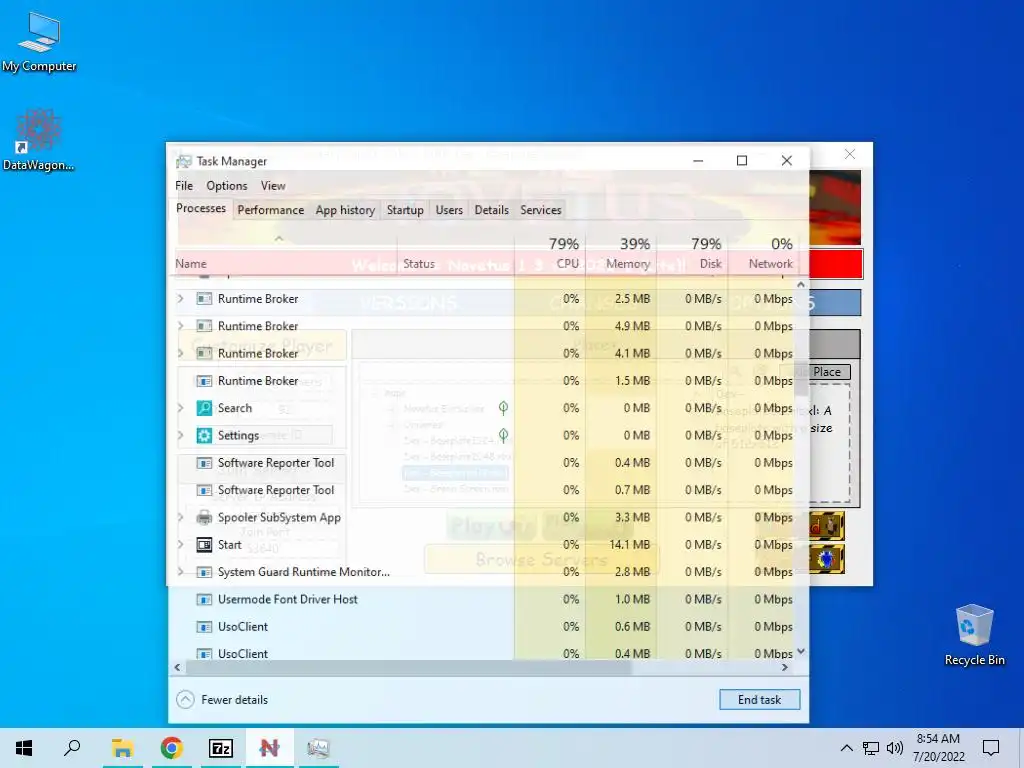Select the Start process icon

point(204,545)
